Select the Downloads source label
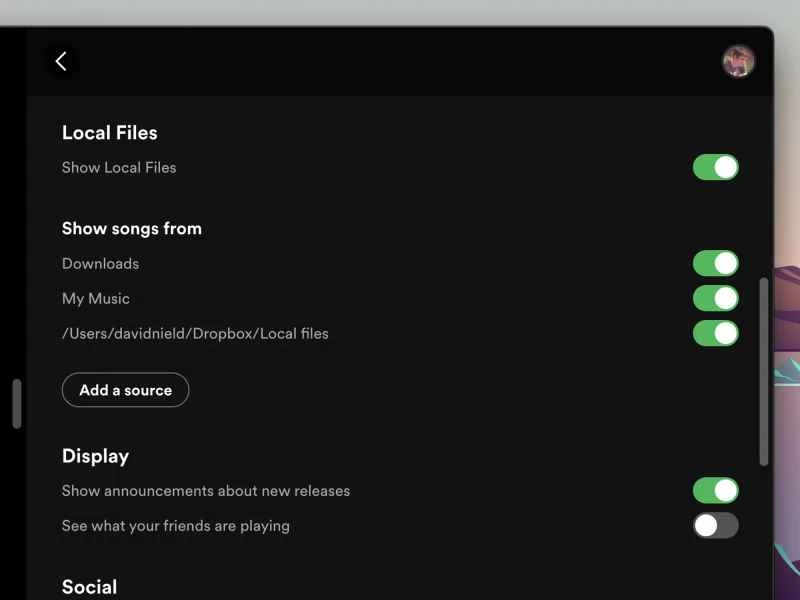This screenshot has height=600, width=800. click(100, 263)
